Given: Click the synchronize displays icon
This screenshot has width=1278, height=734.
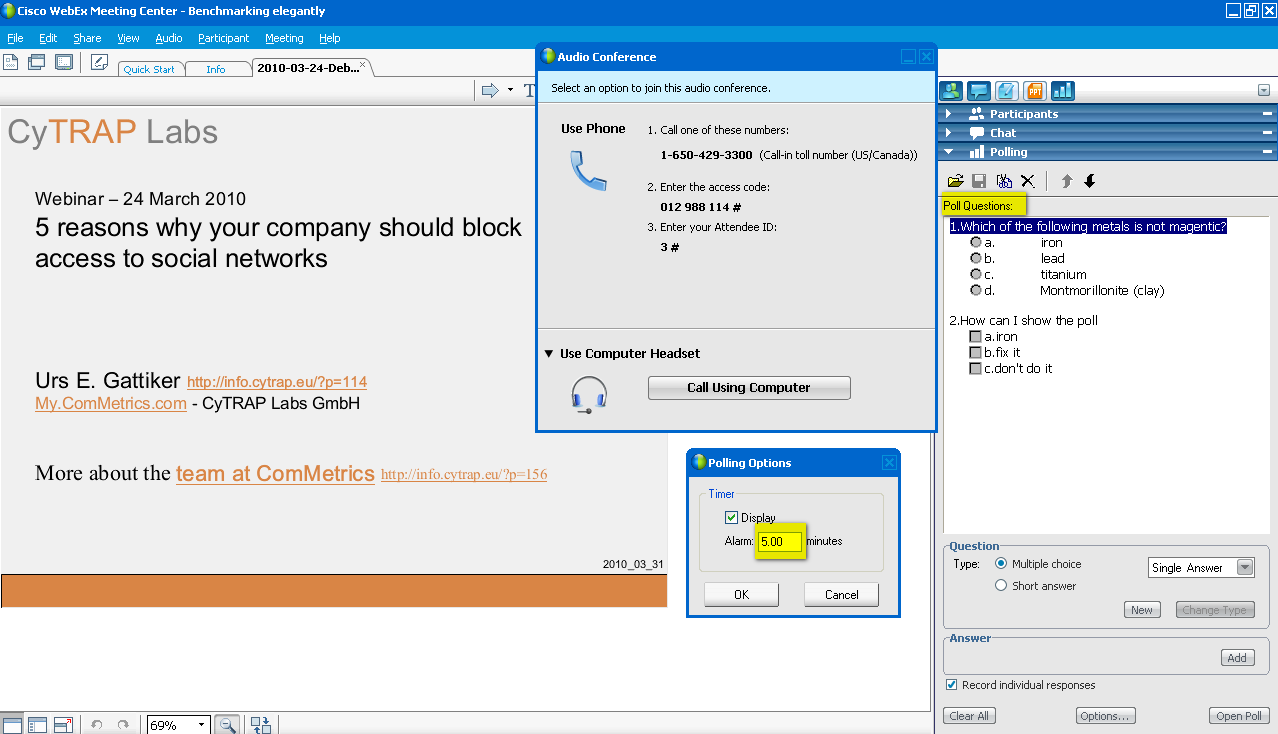Looking at the screenshot, I should (x=261, y=724).
